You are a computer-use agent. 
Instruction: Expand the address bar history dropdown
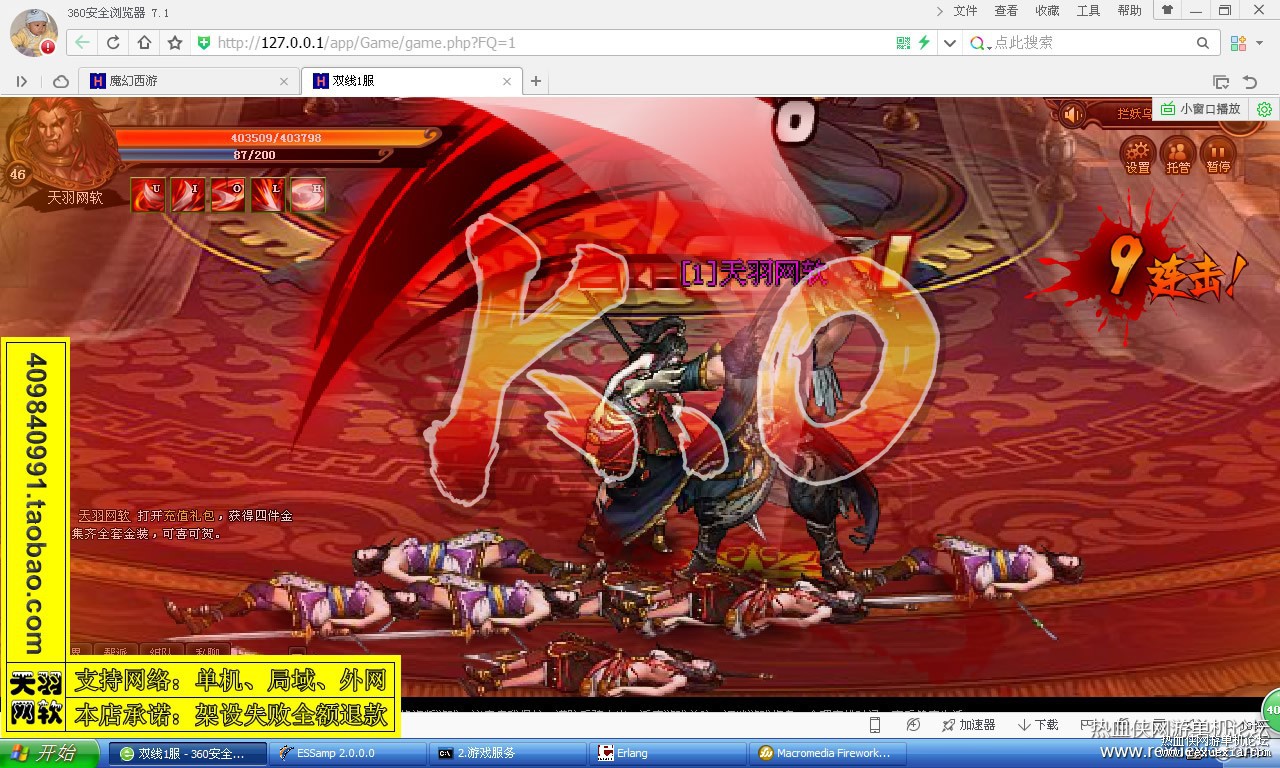coord(950,43)
